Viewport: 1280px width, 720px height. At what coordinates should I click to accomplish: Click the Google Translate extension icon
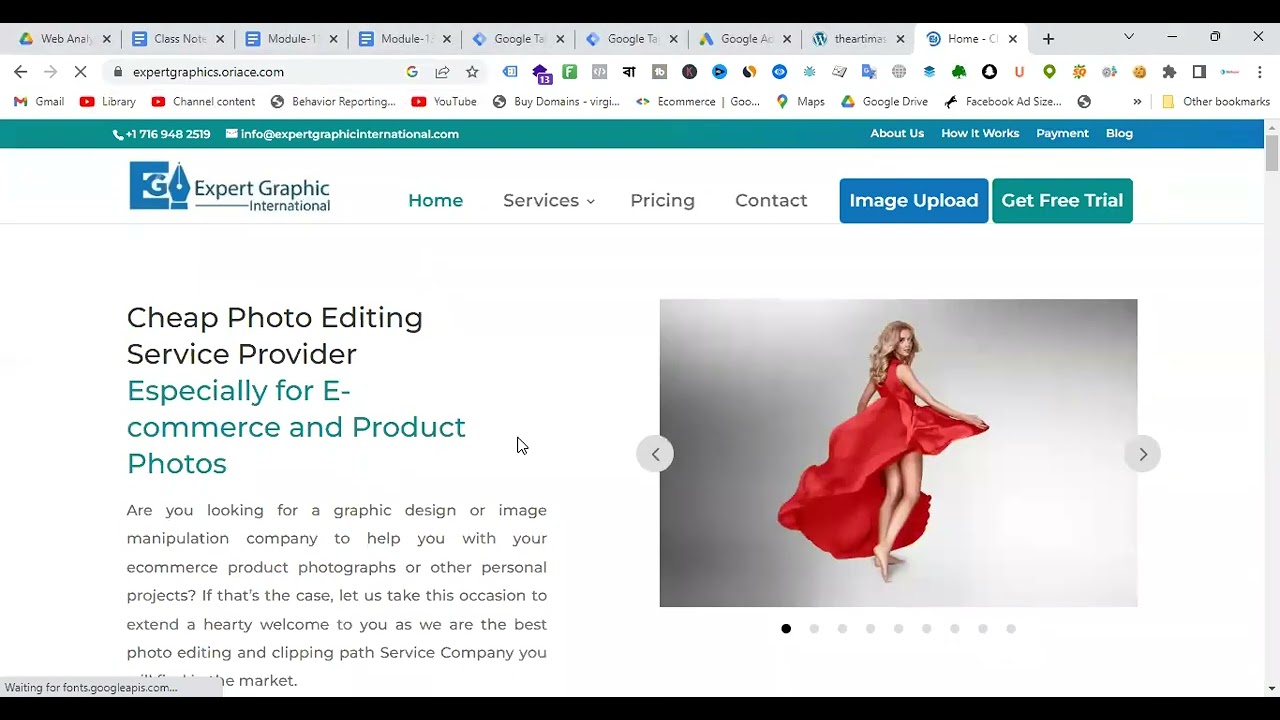869,72
